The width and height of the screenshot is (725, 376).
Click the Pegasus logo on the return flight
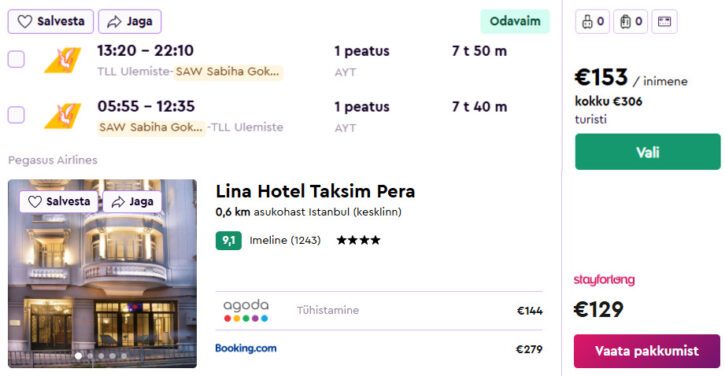click(62, 116)
